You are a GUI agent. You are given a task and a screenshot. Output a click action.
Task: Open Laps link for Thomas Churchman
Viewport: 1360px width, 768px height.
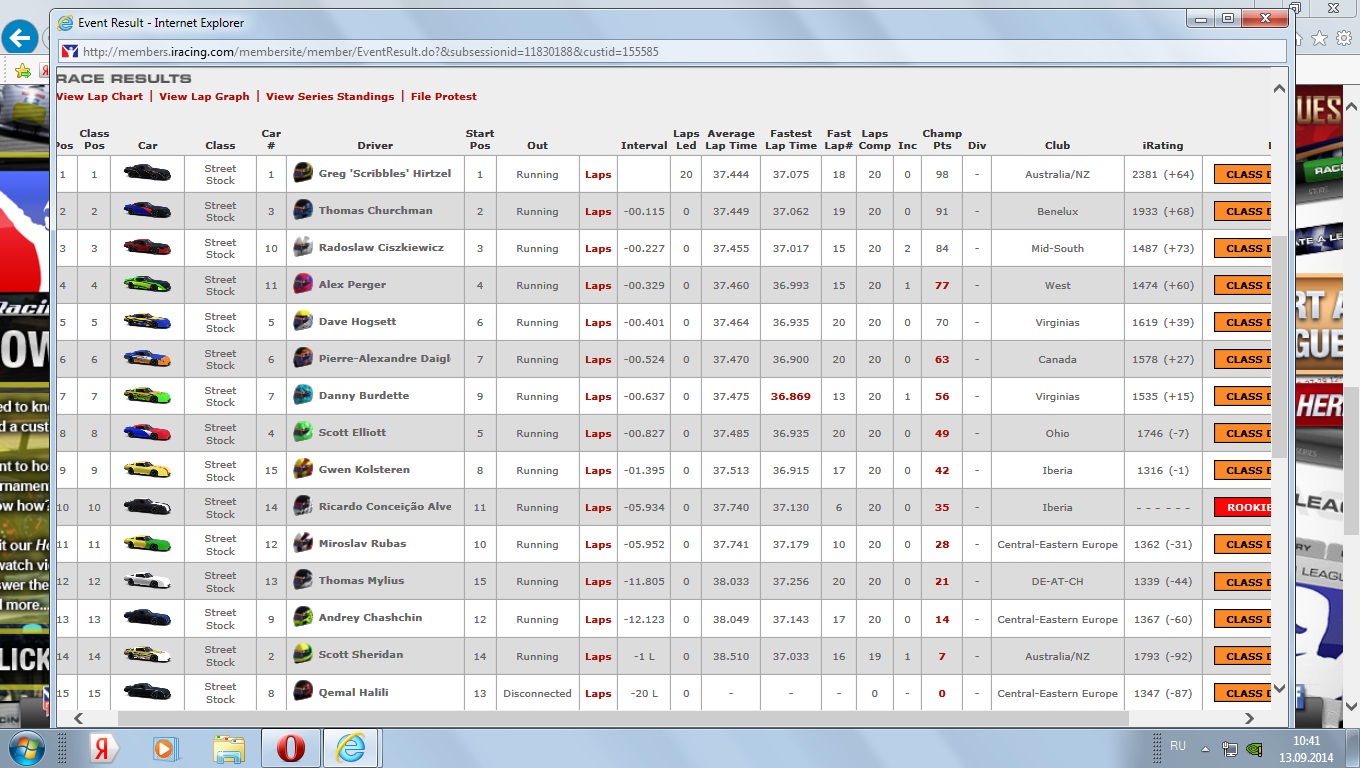[598, 212]
